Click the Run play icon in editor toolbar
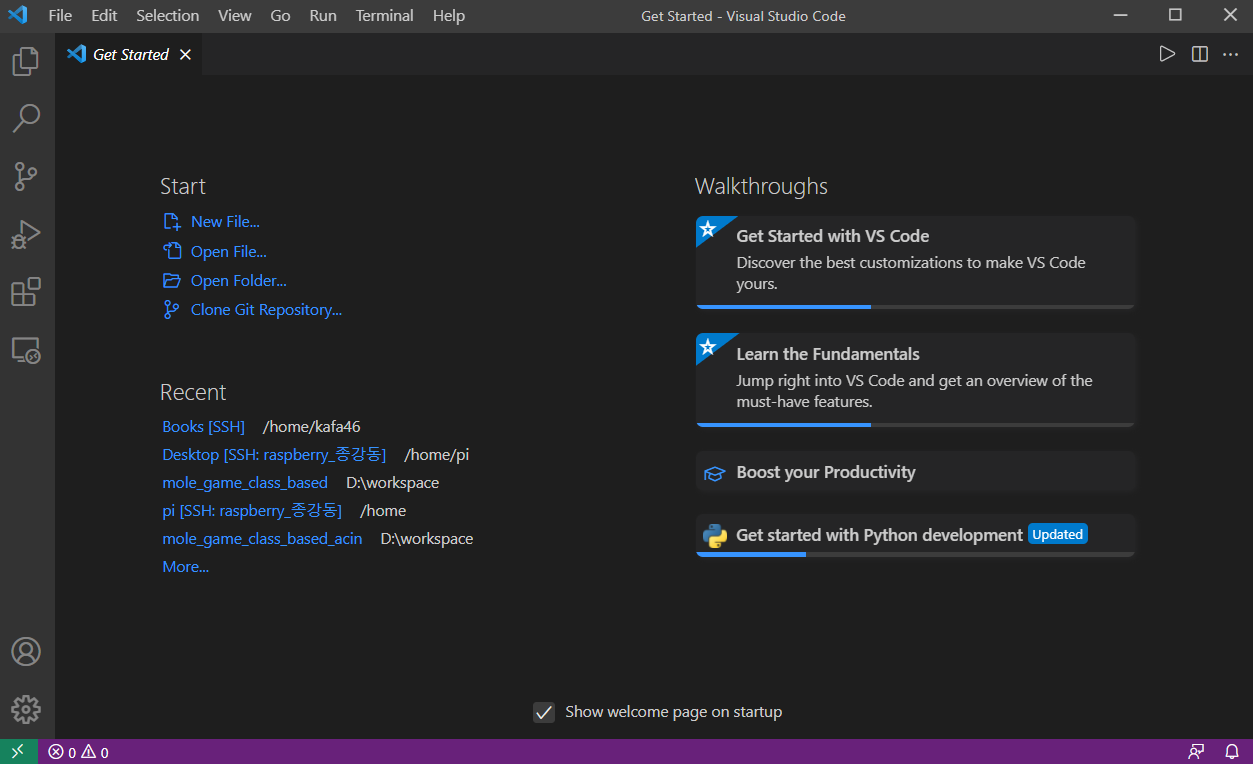Screen dimensions: 1253x764 point(1167,54)
